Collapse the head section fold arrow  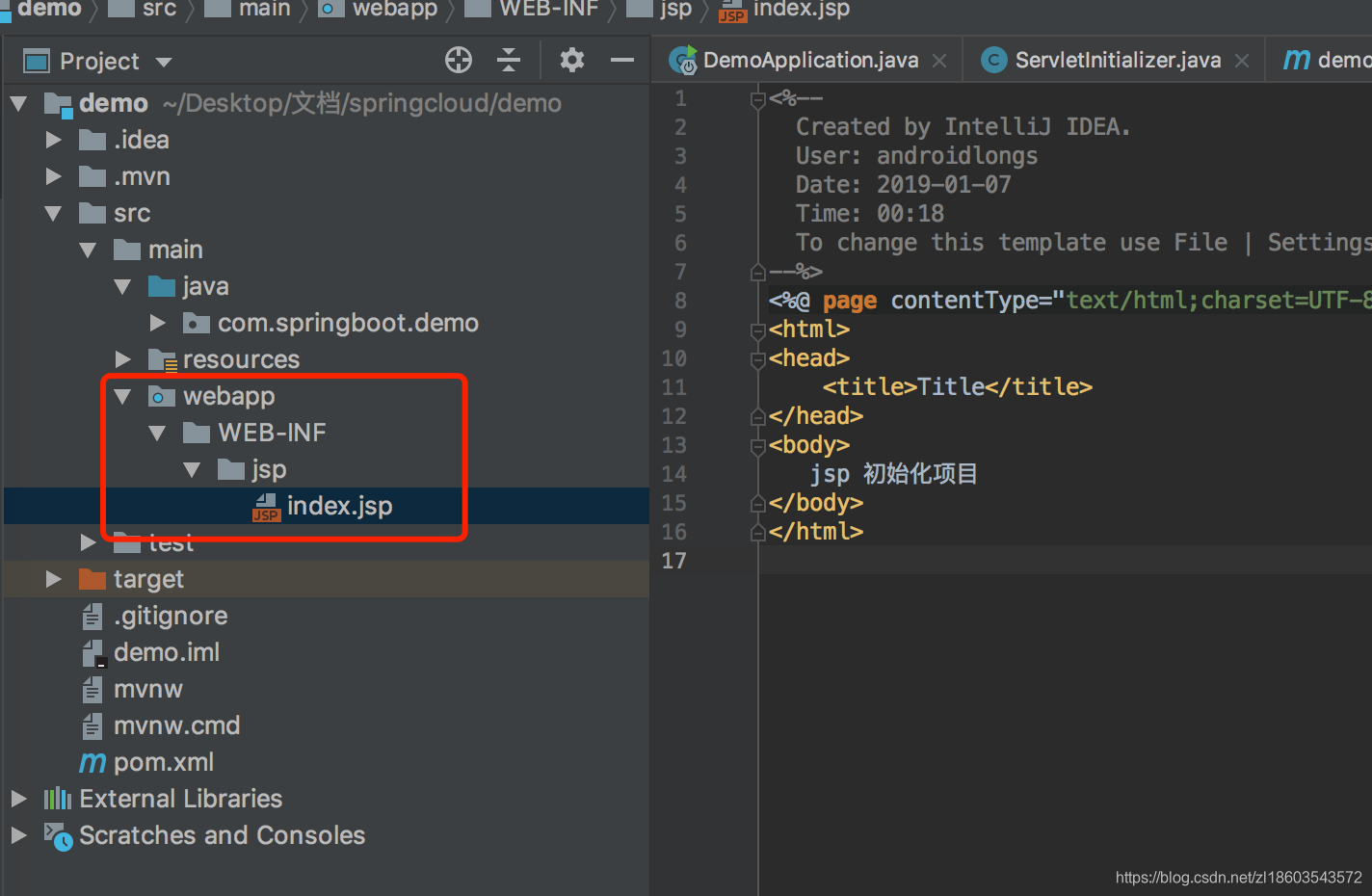[x=757, y=357]
